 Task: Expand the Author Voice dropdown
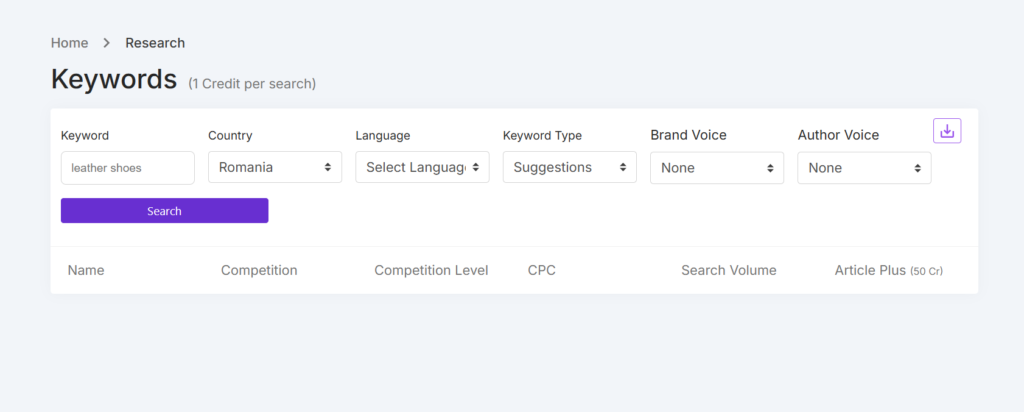[864, 168]
